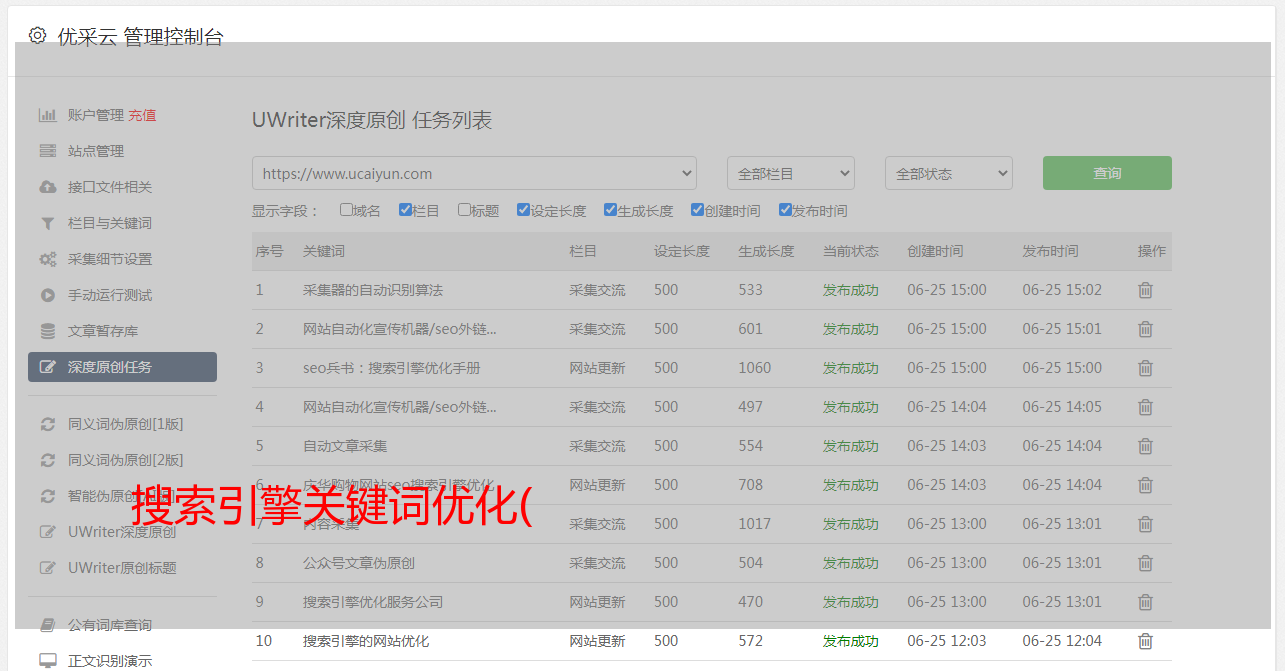The height and width of the screenshot is (671, 1285).
Task: Click keyword 搜索引擎的网站优化 in row 10
Action: coord(366,641)
